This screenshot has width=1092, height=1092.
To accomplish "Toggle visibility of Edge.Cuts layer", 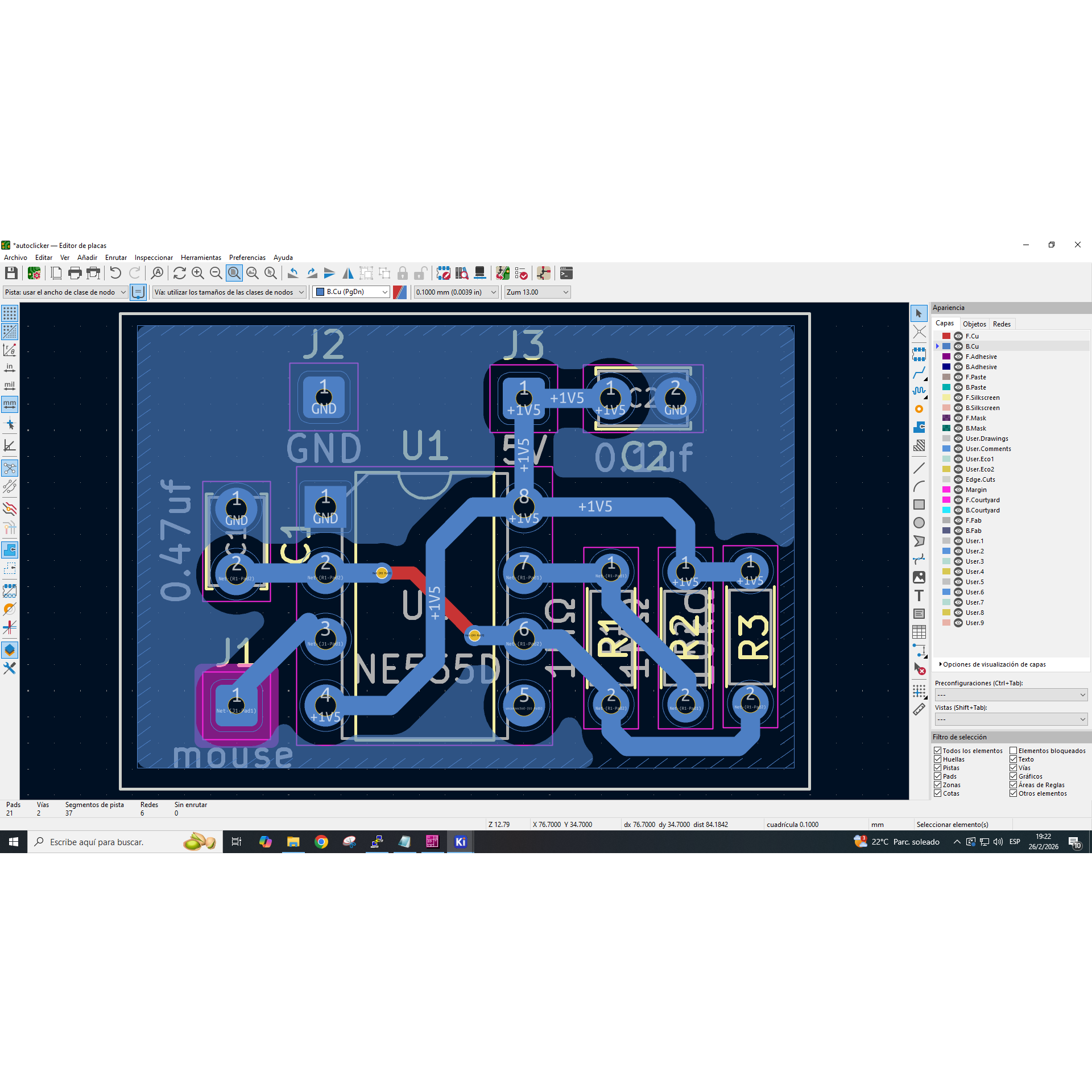I will 958,479.
